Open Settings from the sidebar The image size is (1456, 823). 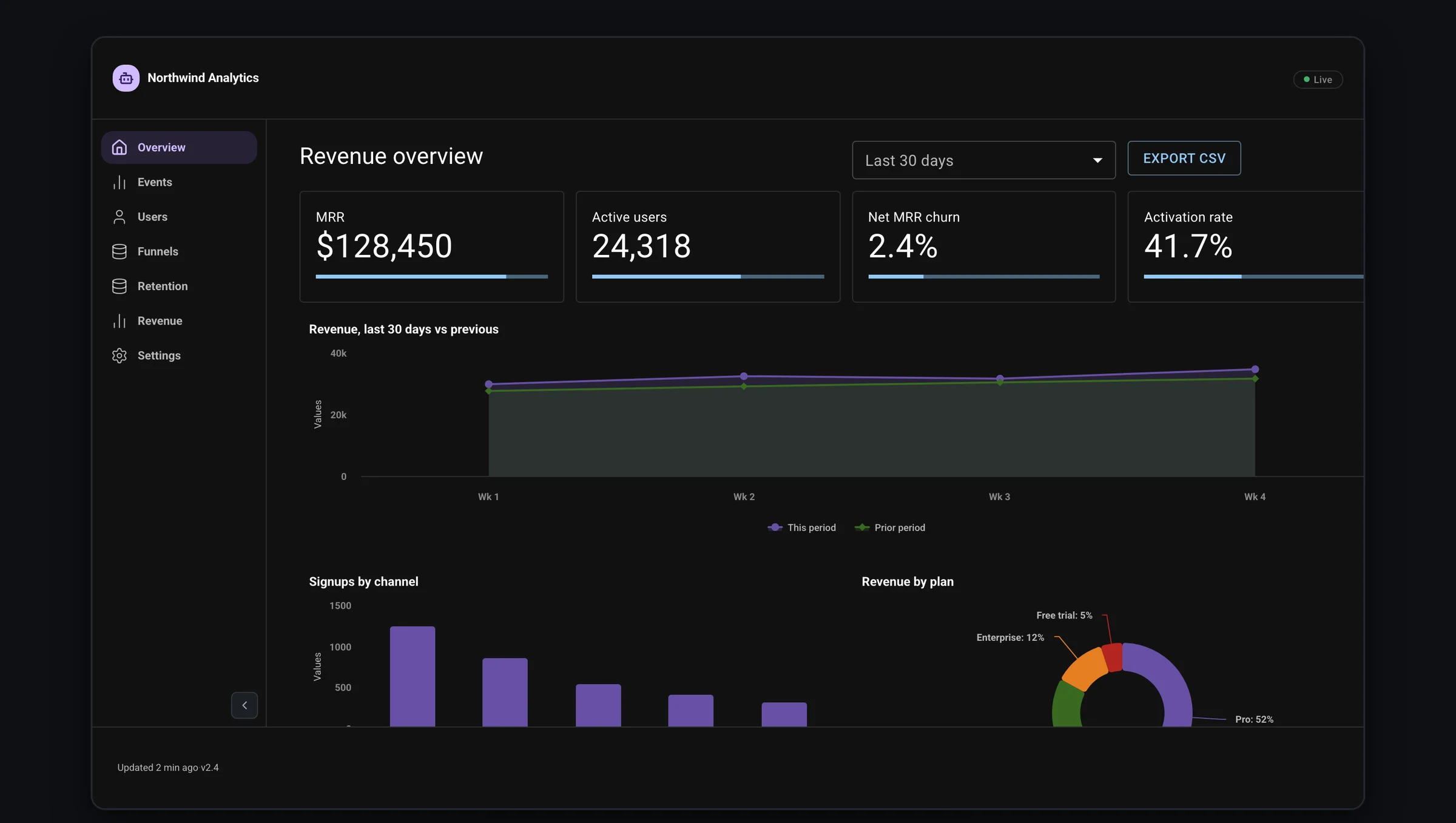point(179,355)
